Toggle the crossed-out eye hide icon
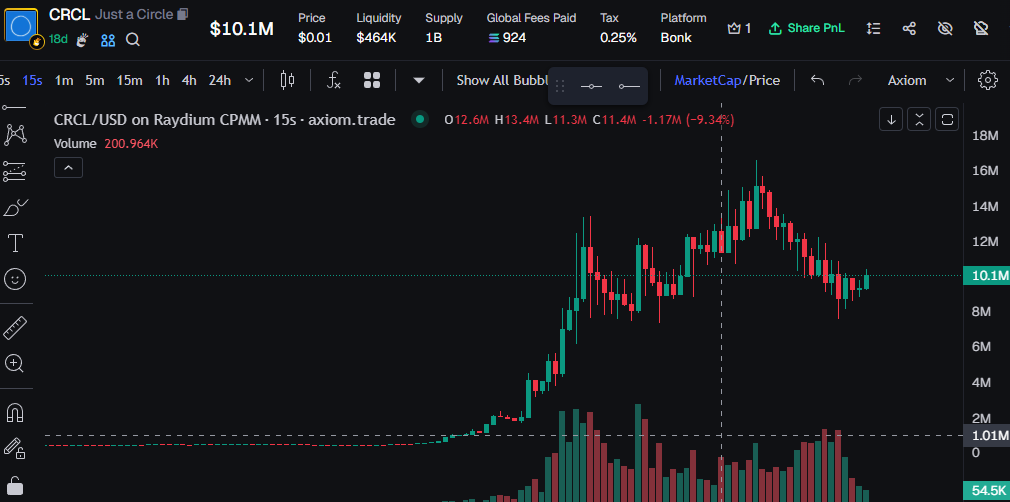The image size is (1010, 502). (x=945, y=28)
